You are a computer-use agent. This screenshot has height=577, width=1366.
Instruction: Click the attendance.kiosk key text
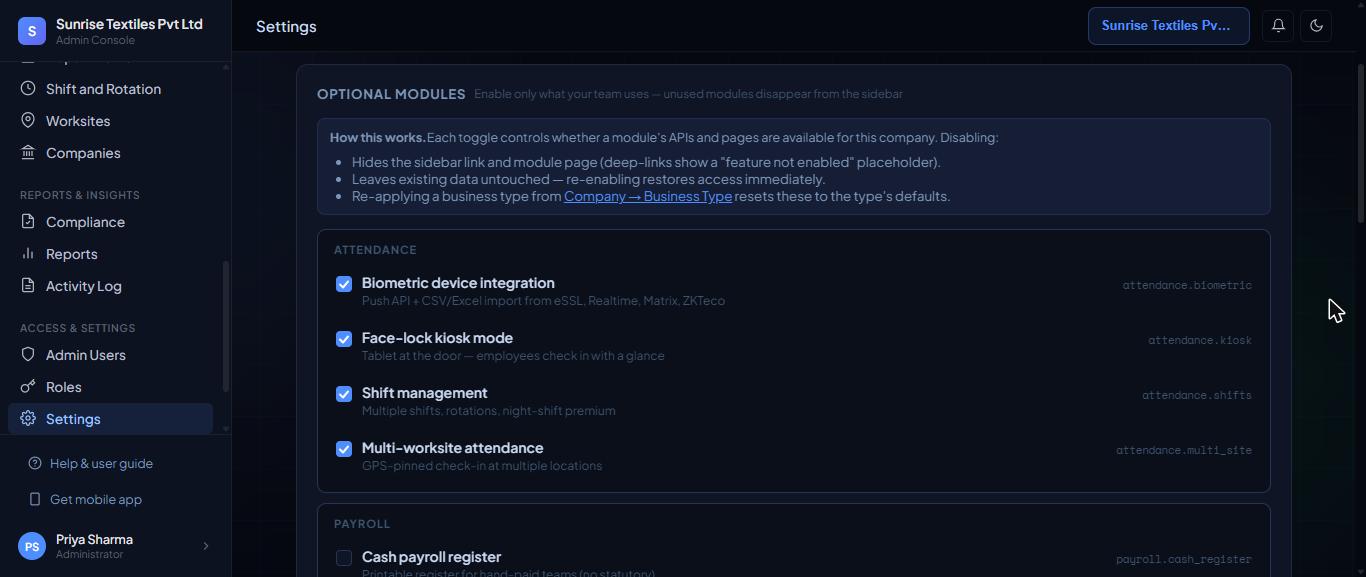click(x=1200, y=340)
